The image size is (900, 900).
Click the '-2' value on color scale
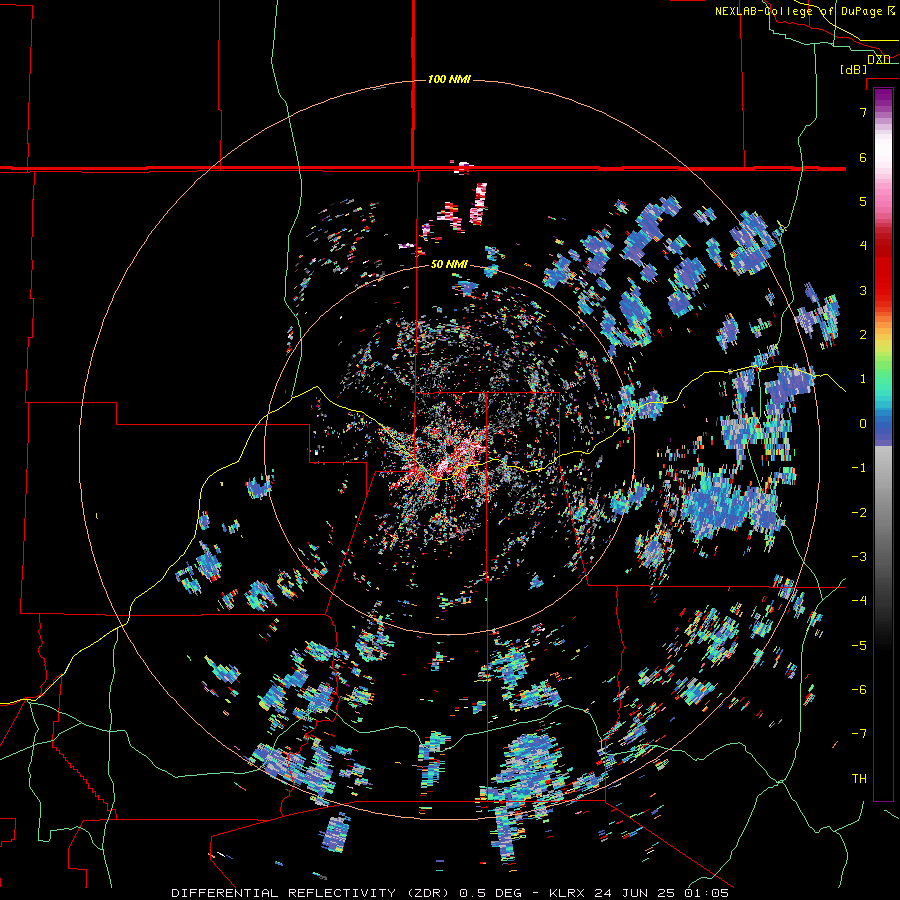[859, 513]
